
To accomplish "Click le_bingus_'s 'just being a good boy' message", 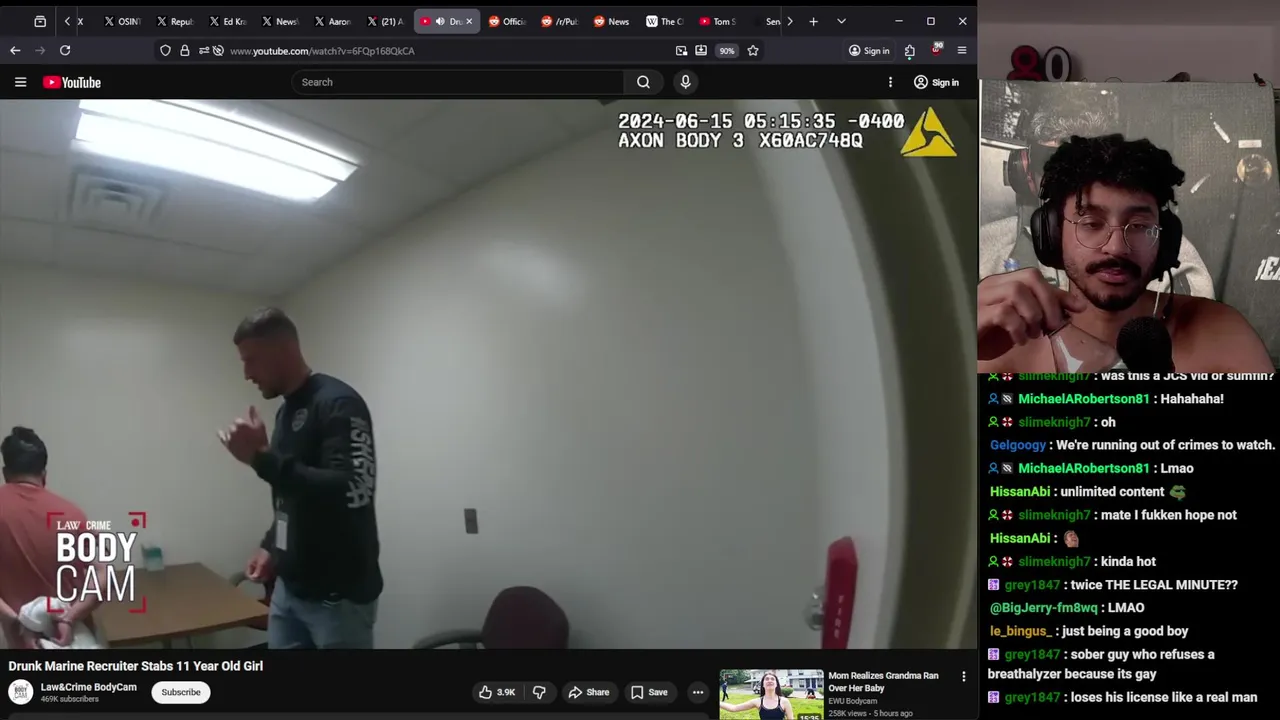I will coord(1089,631).
